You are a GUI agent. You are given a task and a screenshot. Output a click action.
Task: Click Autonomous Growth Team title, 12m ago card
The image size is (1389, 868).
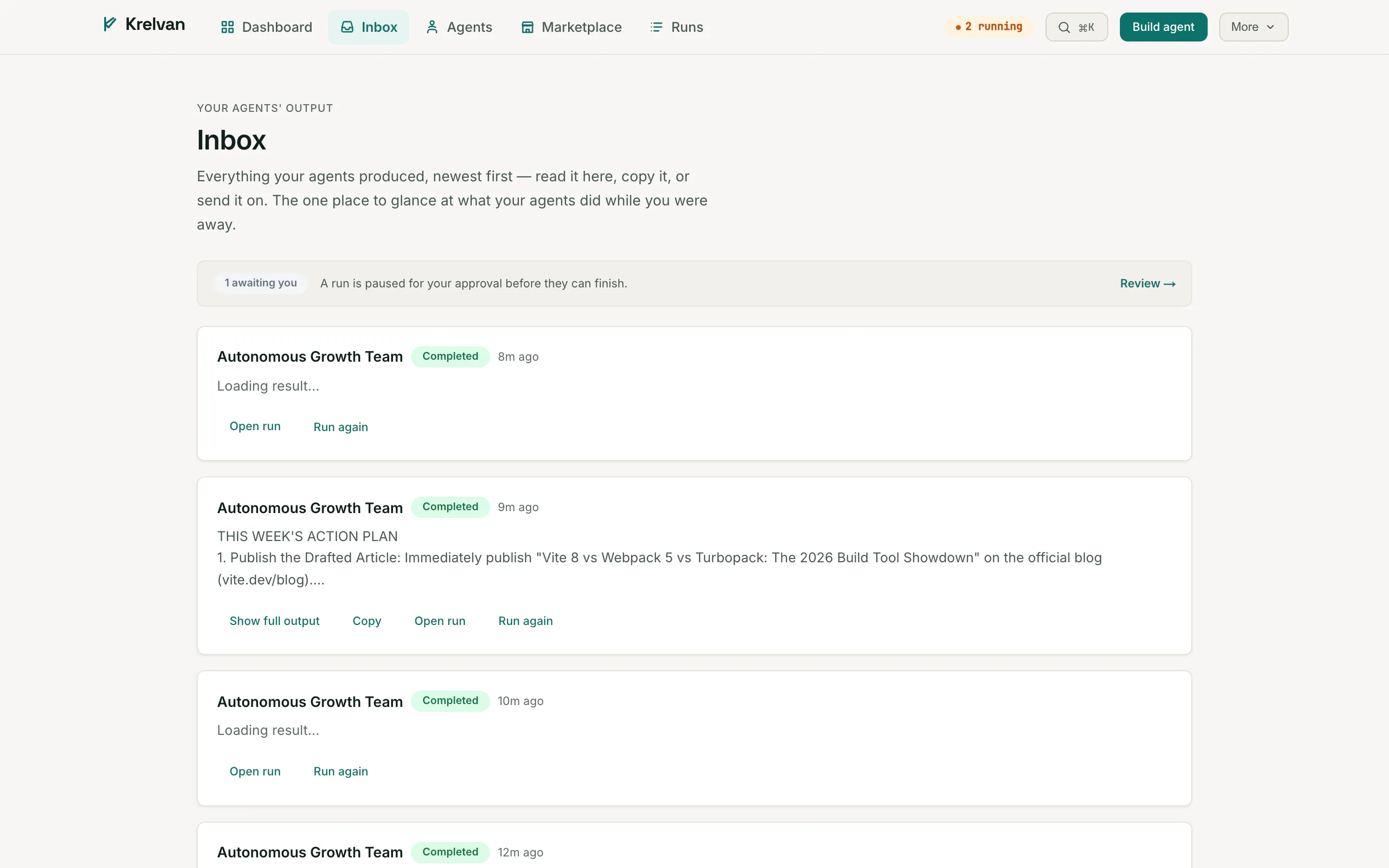pyautogui.click(x=310, y=853)
